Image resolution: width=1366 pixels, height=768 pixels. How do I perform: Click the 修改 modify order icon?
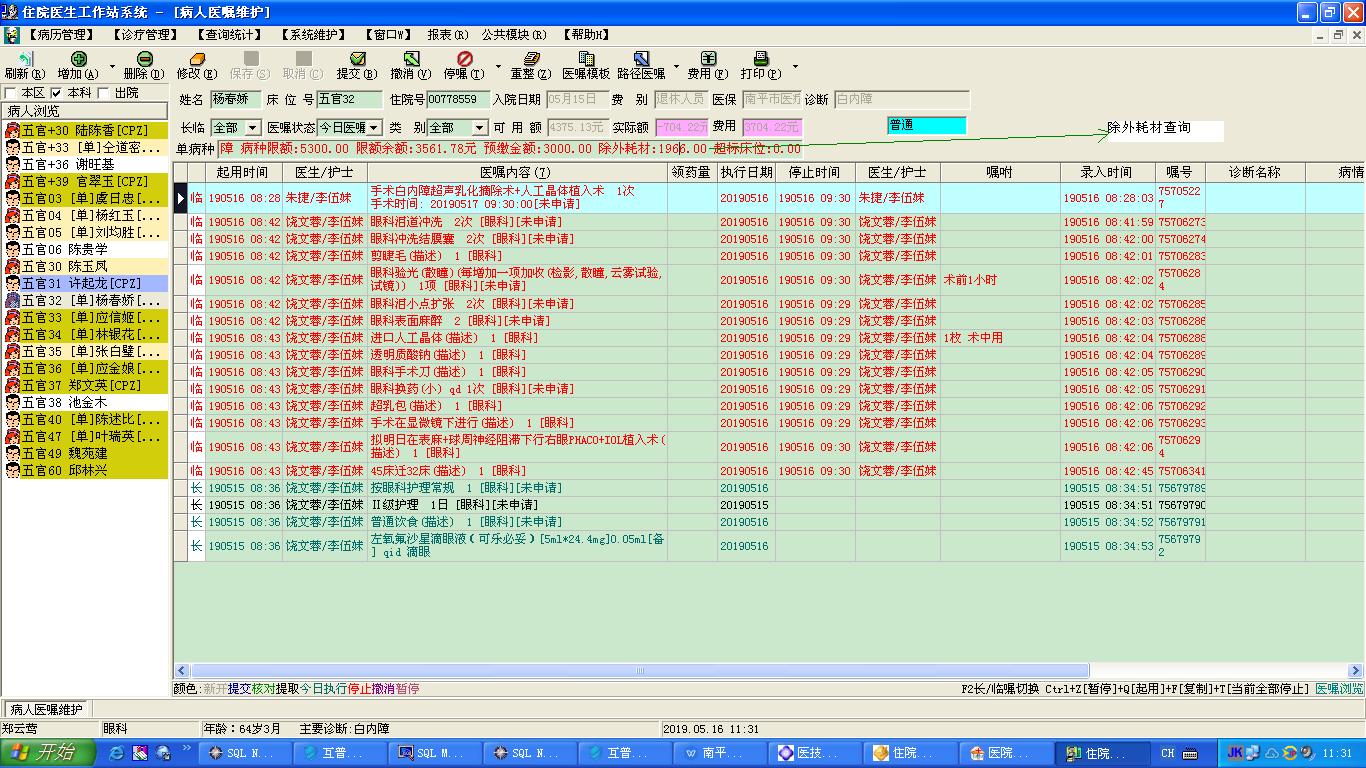click(196, 59)
